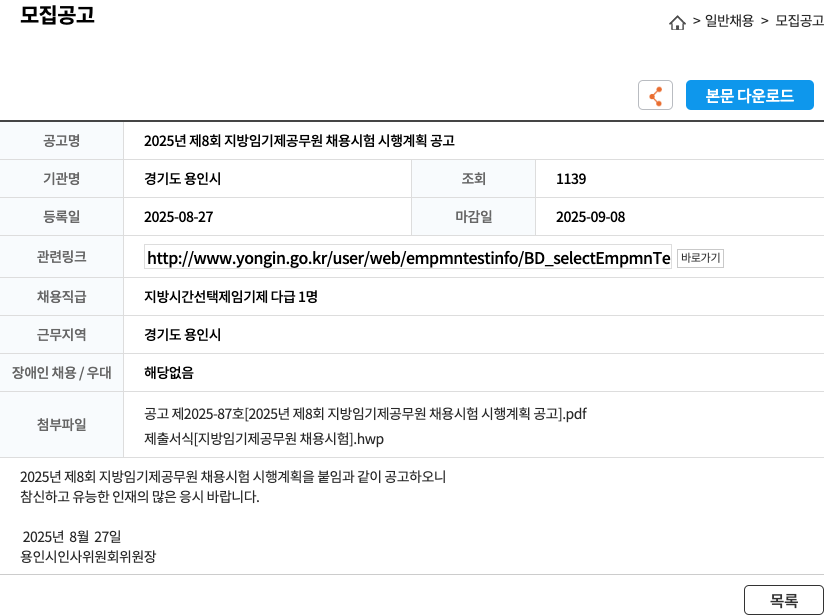Click the 기관명 label cell
This screenshot has width=824, height=616.
(61, 179)
